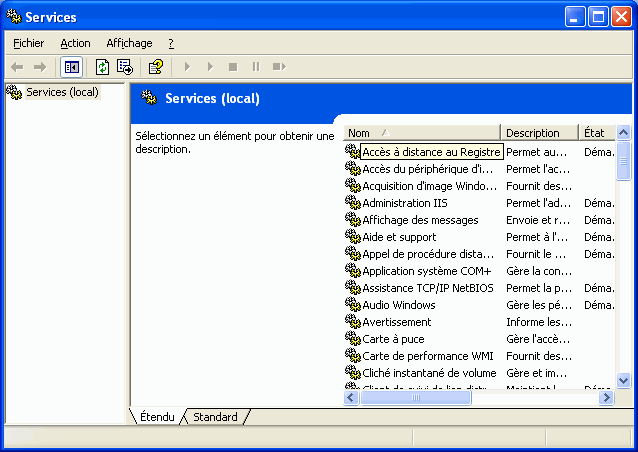
Task: Click the vertical scrollbar up arrow
Action: (623, 133)
